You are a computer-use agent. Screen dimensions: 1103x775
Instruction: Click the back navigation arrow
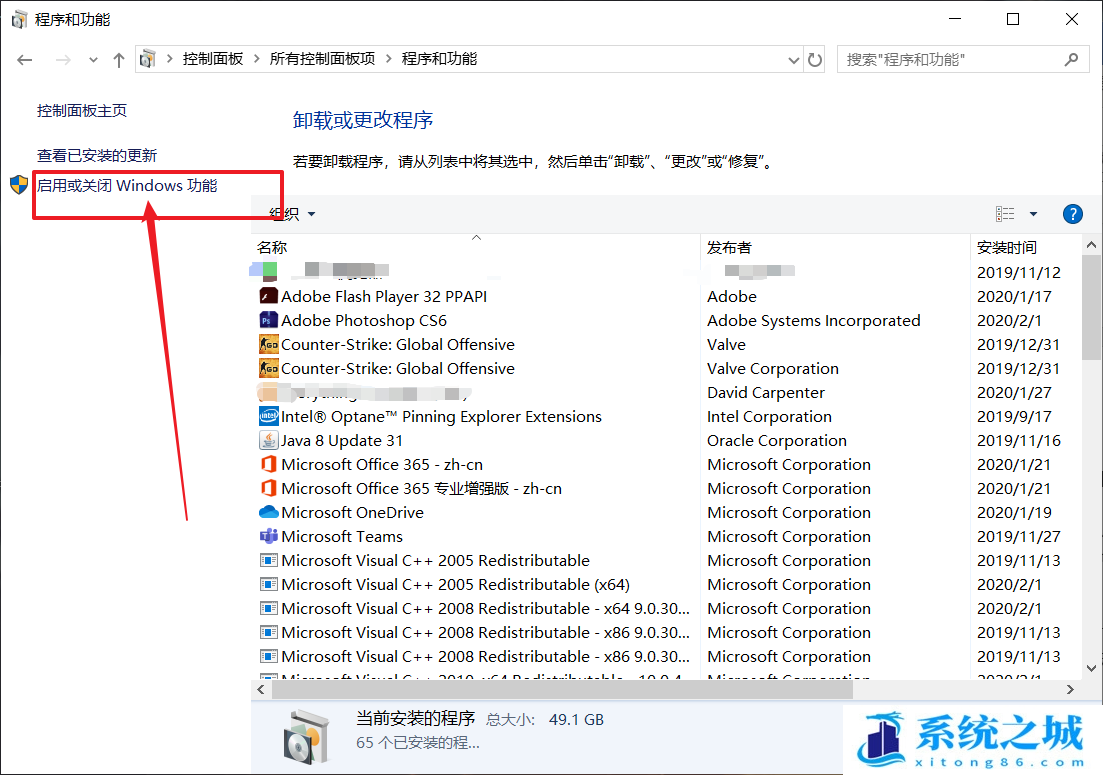click(25, 60)
